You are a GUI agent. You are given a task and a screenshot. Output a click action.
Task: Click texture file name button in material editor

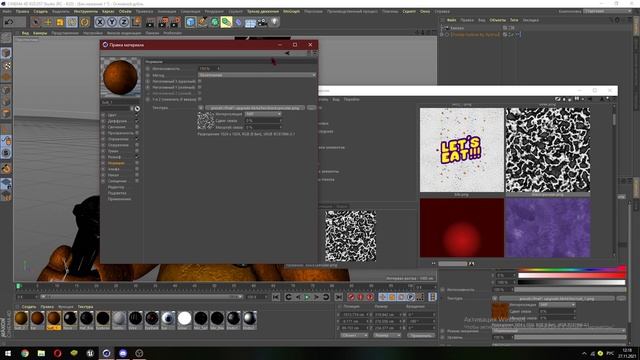(x=255, y=108)
